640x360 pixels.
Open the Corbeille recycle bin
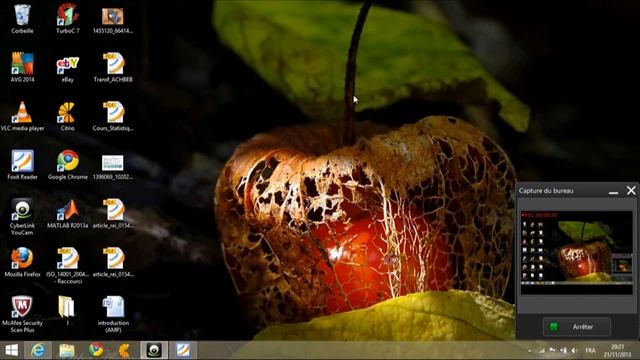coord(22,18)
